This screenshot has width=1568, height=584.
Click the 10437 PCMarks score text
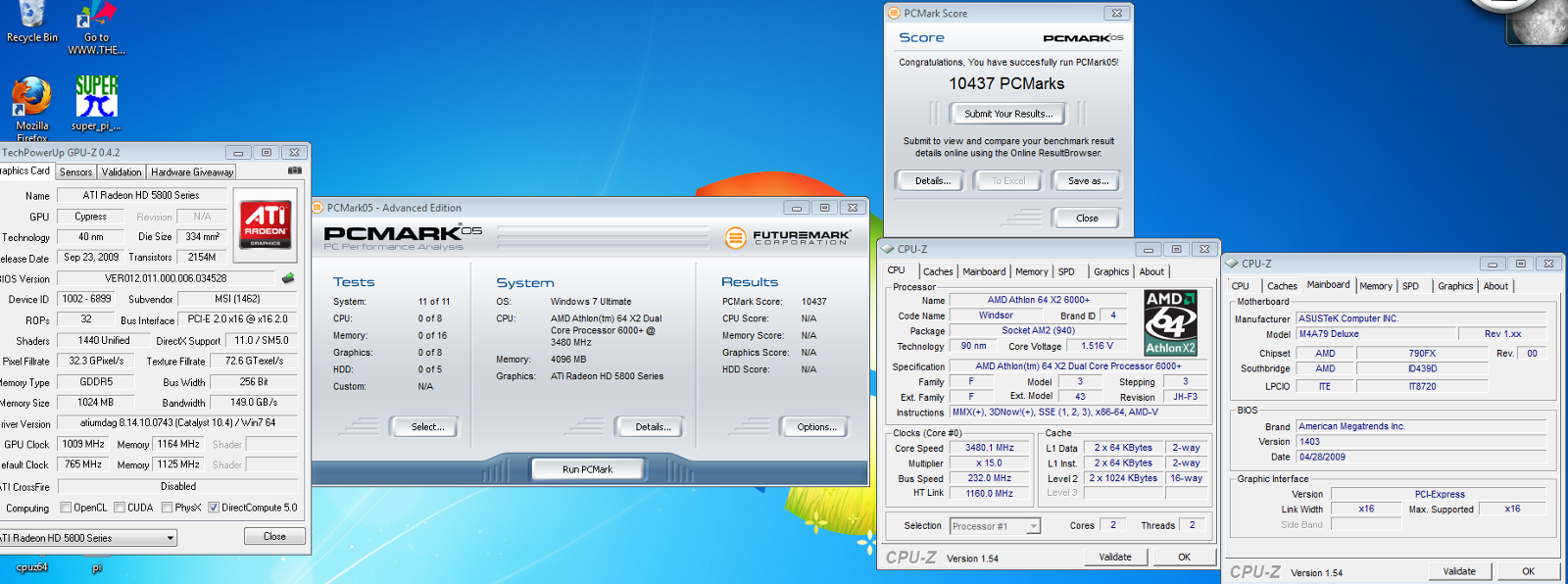click(x=1006, y=84)
